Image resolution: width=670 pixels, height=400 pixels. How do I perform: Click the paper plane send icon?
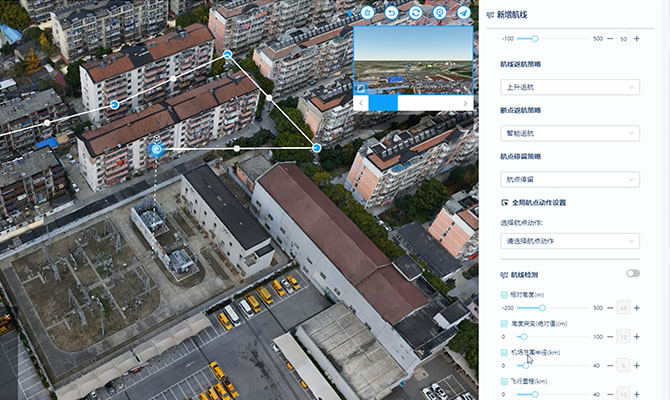(464, 13)
